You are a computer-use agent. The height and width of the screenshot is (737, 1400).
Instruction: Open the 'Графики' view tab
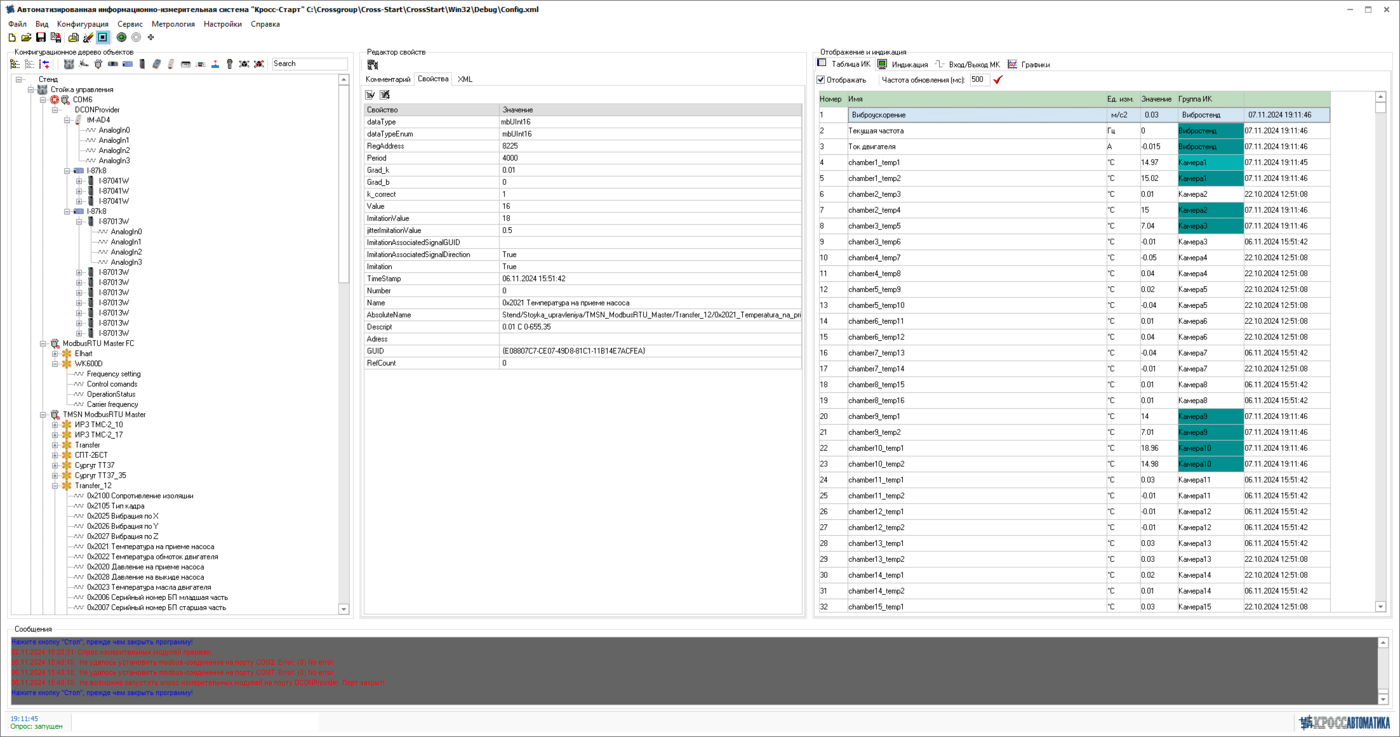tap(1029, 65)
